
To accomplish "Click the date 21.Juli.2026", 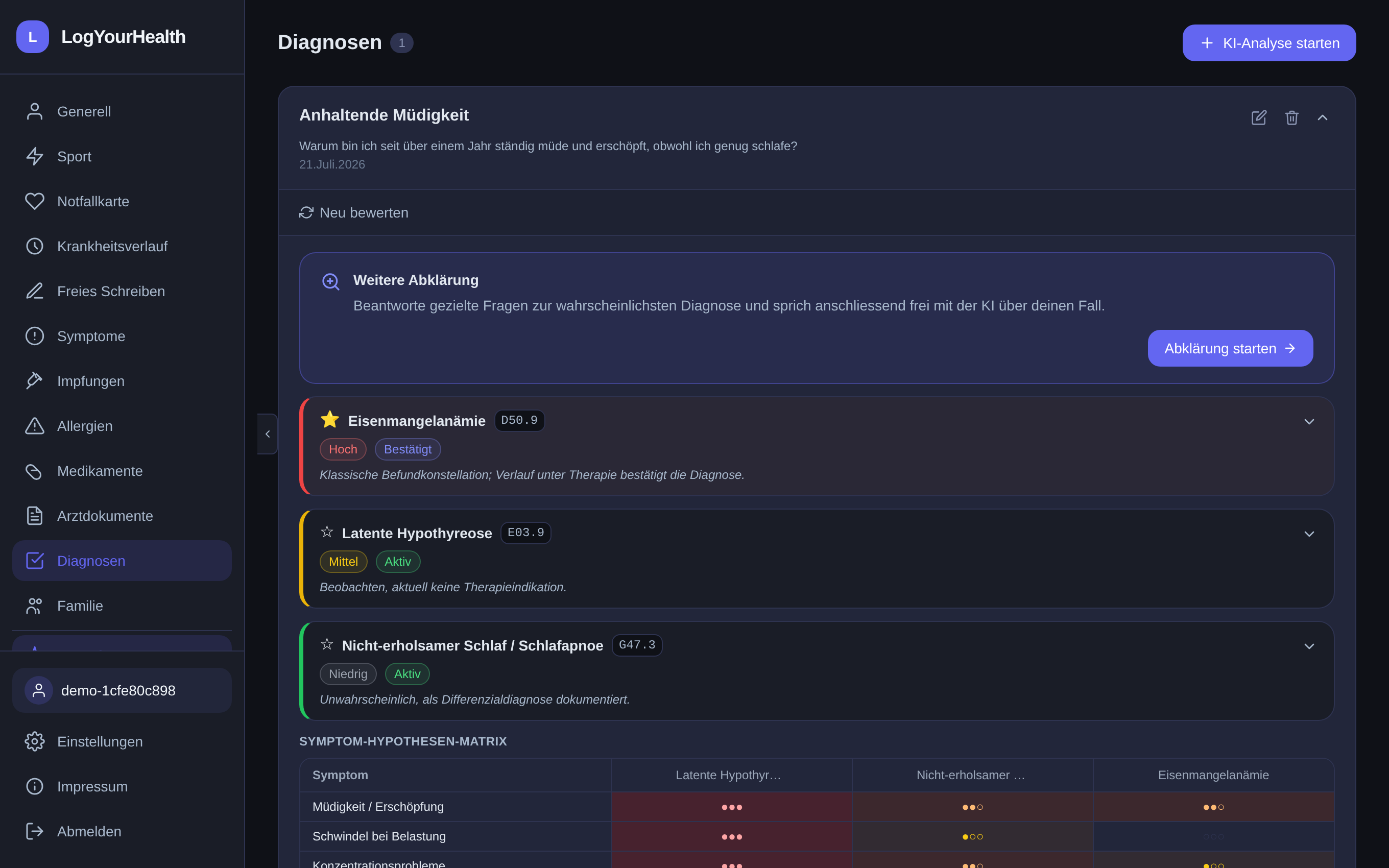I will (x=332, y=164).
